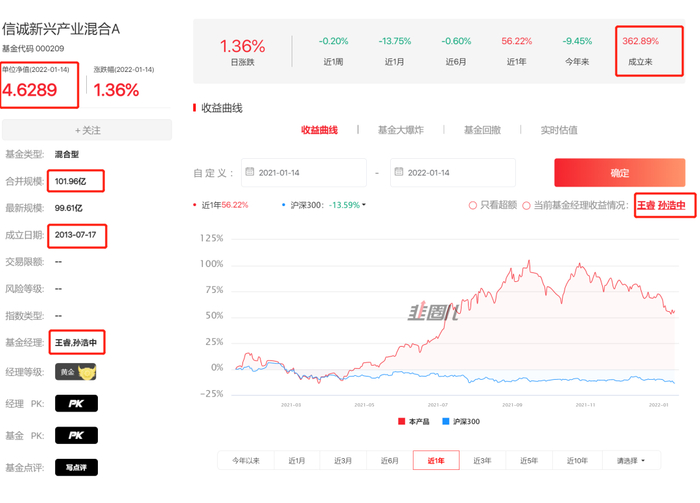Screen dimensions: 700x503
Task: Click the -0.60% 近6月 return figure
Action: click(x=456, y=41)
